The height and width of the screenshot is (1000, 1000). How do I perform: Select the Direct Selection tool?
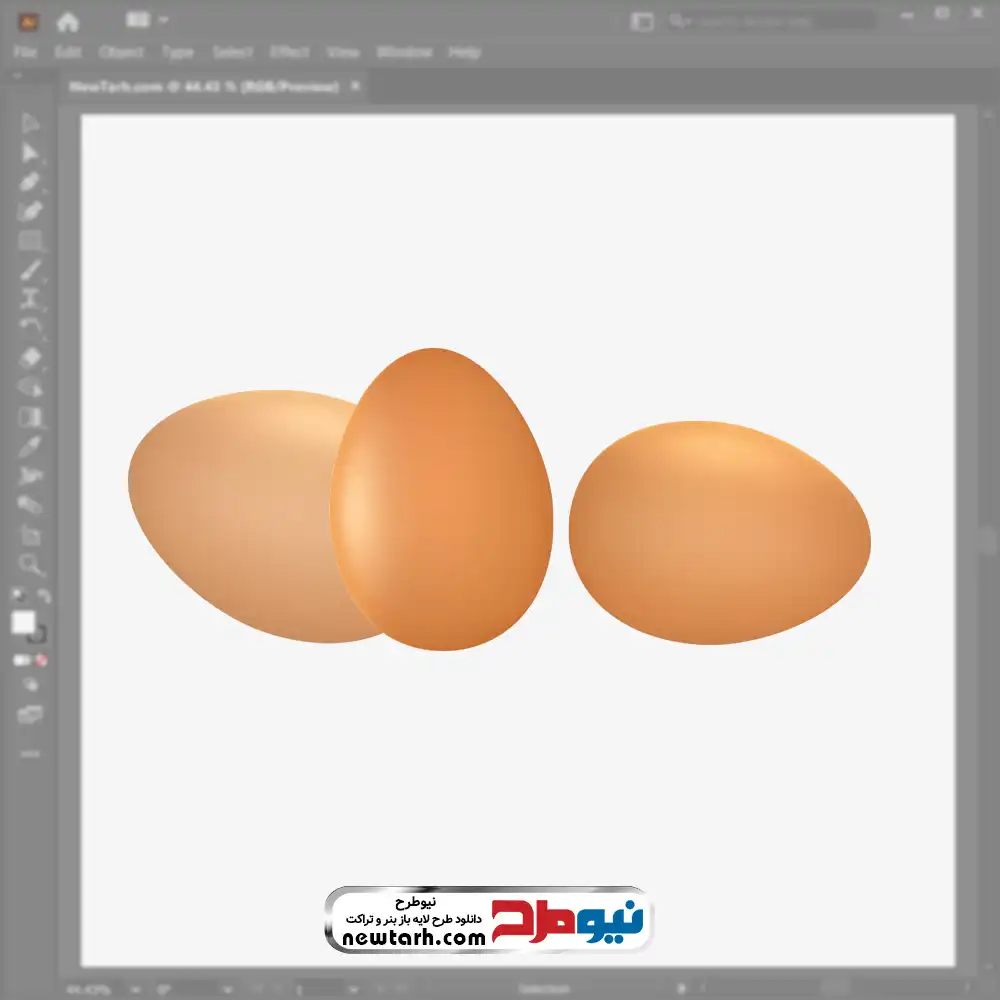click(30, 153)
